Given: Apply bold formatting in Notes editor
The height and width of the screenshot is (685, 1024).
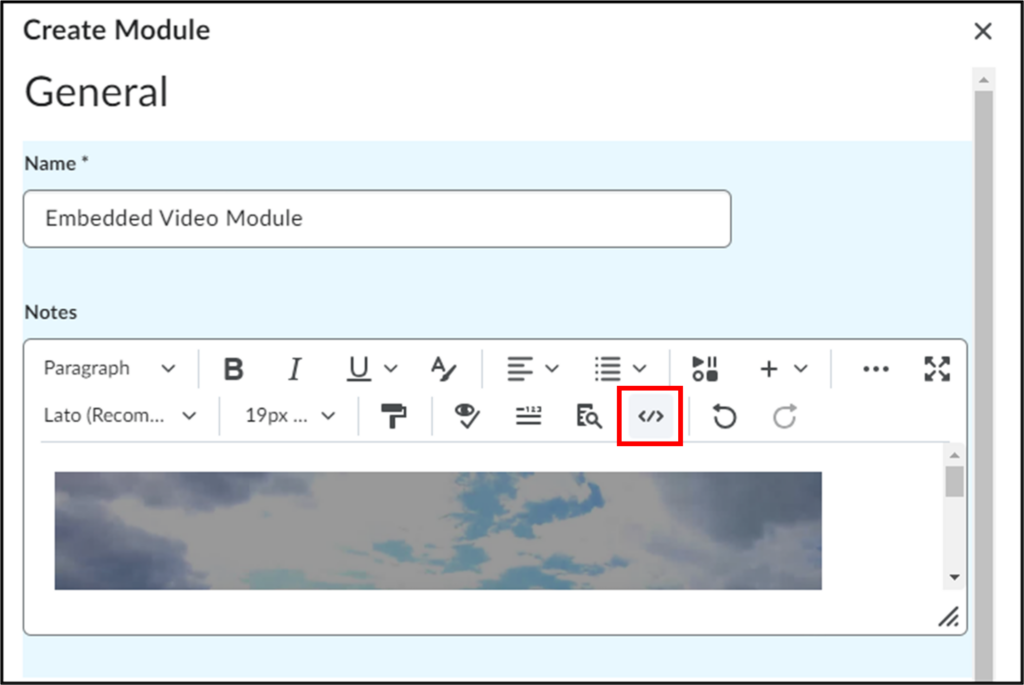Looking at the screenshot, I should (233, 369).
